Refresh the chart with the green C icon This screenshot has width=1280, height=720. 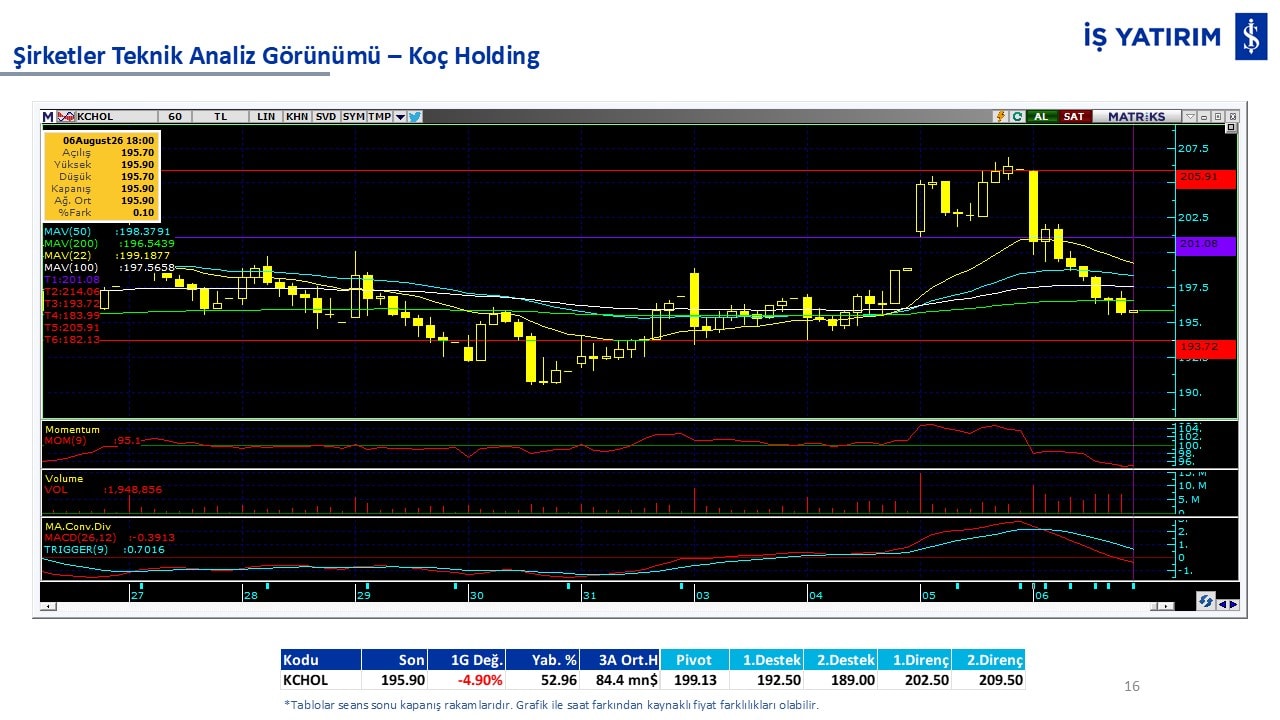tap(1017, 117)
